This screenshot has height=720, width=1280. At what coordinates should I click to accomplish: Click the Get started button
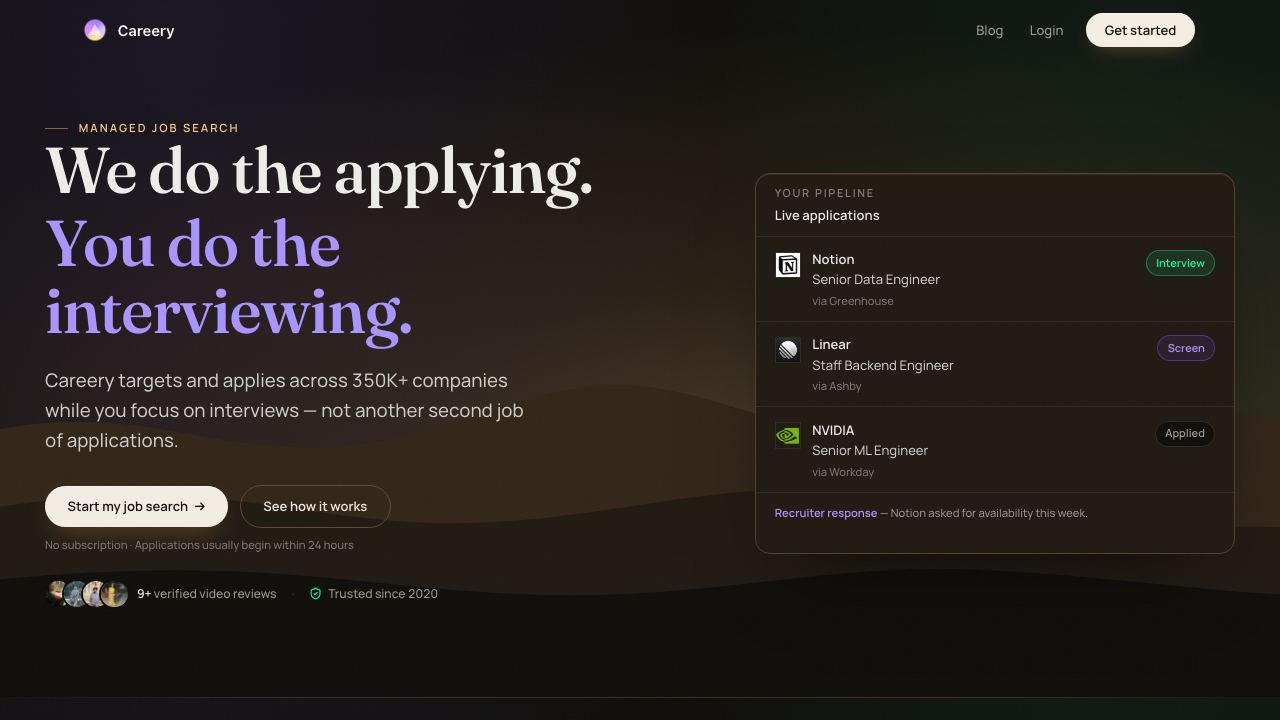coord(1140,30)
